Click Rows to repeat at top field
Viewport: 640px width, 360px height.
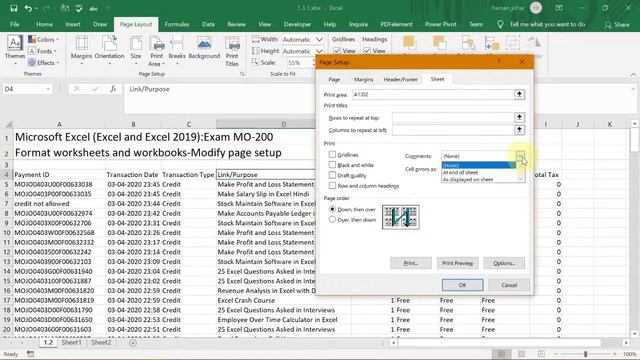click(x=453, y=118)
